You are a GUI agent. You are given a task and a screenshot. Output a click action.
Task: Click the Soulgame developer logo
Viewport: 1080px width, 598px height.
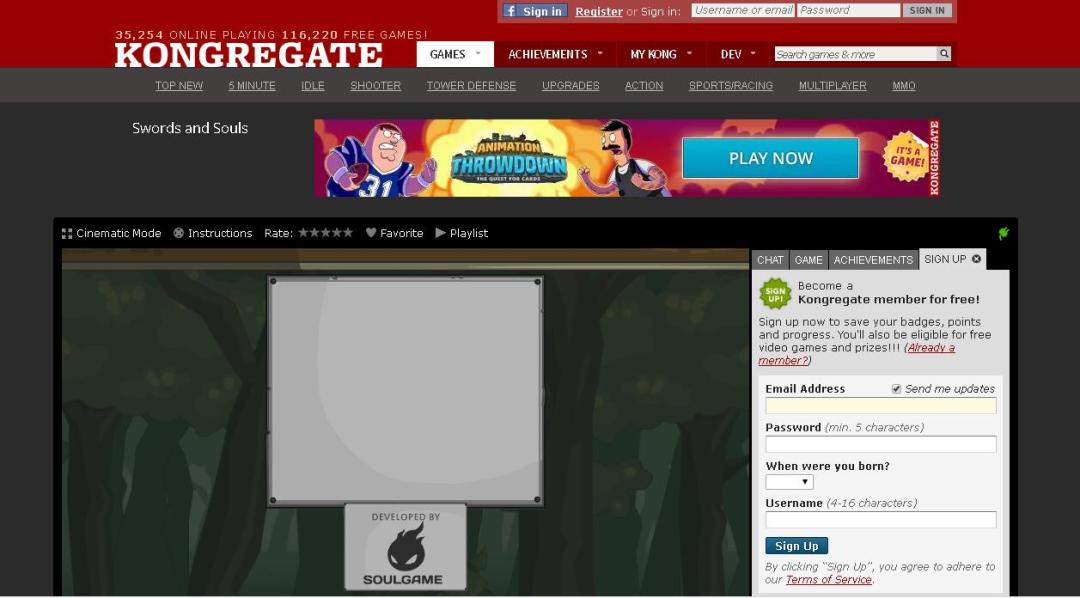406,548
